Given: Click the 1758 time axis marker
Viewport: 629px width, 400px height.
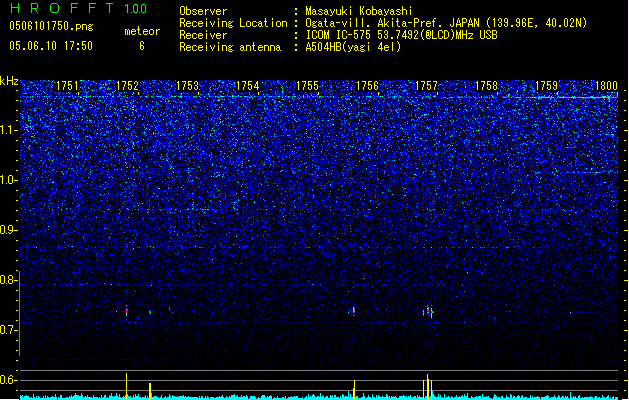Looking at the screenshot, I should coord(486,86).
